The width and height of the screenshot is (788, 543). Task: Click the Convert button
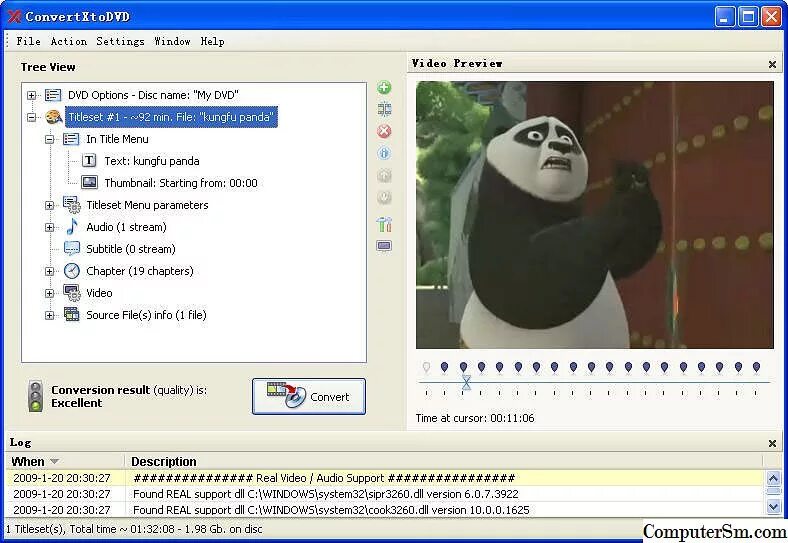(x=309, y=397)
